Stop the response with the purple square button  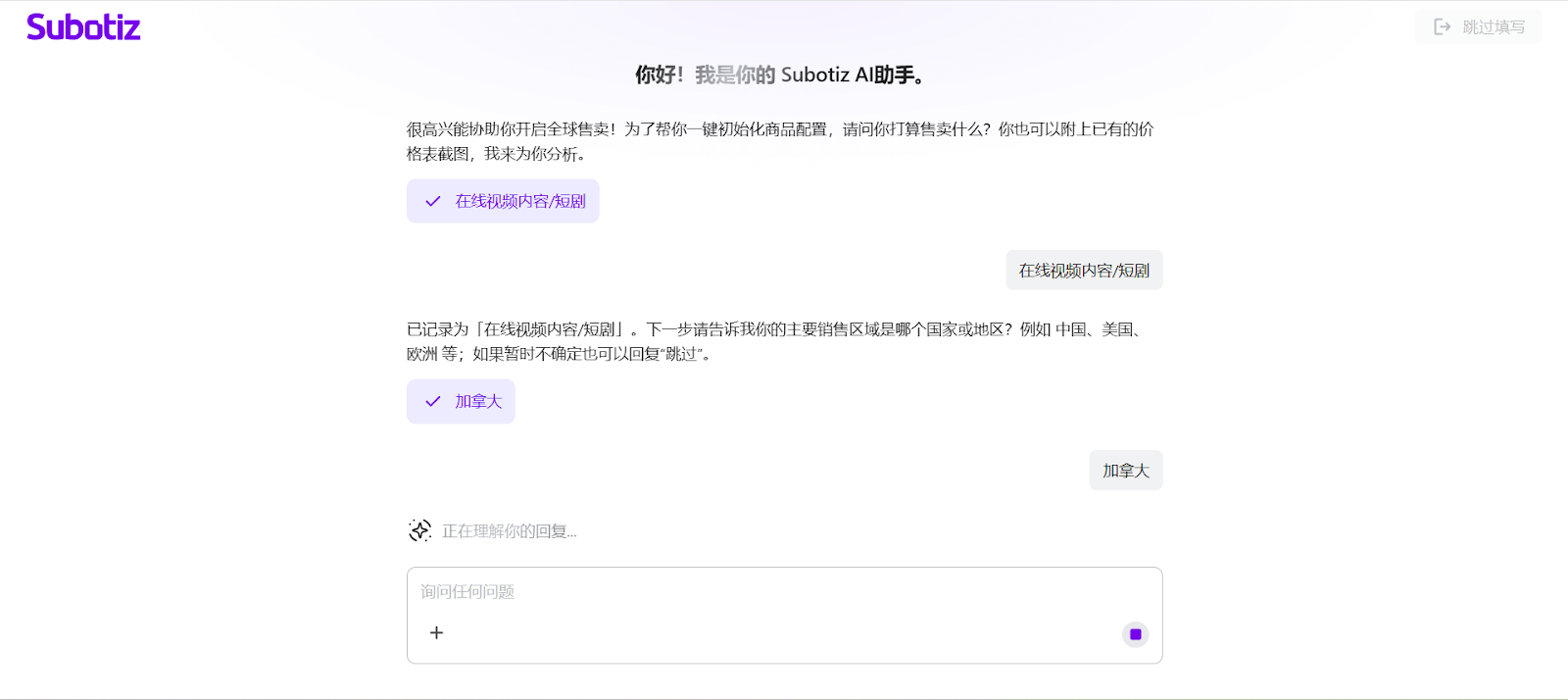coord(1135,634)
